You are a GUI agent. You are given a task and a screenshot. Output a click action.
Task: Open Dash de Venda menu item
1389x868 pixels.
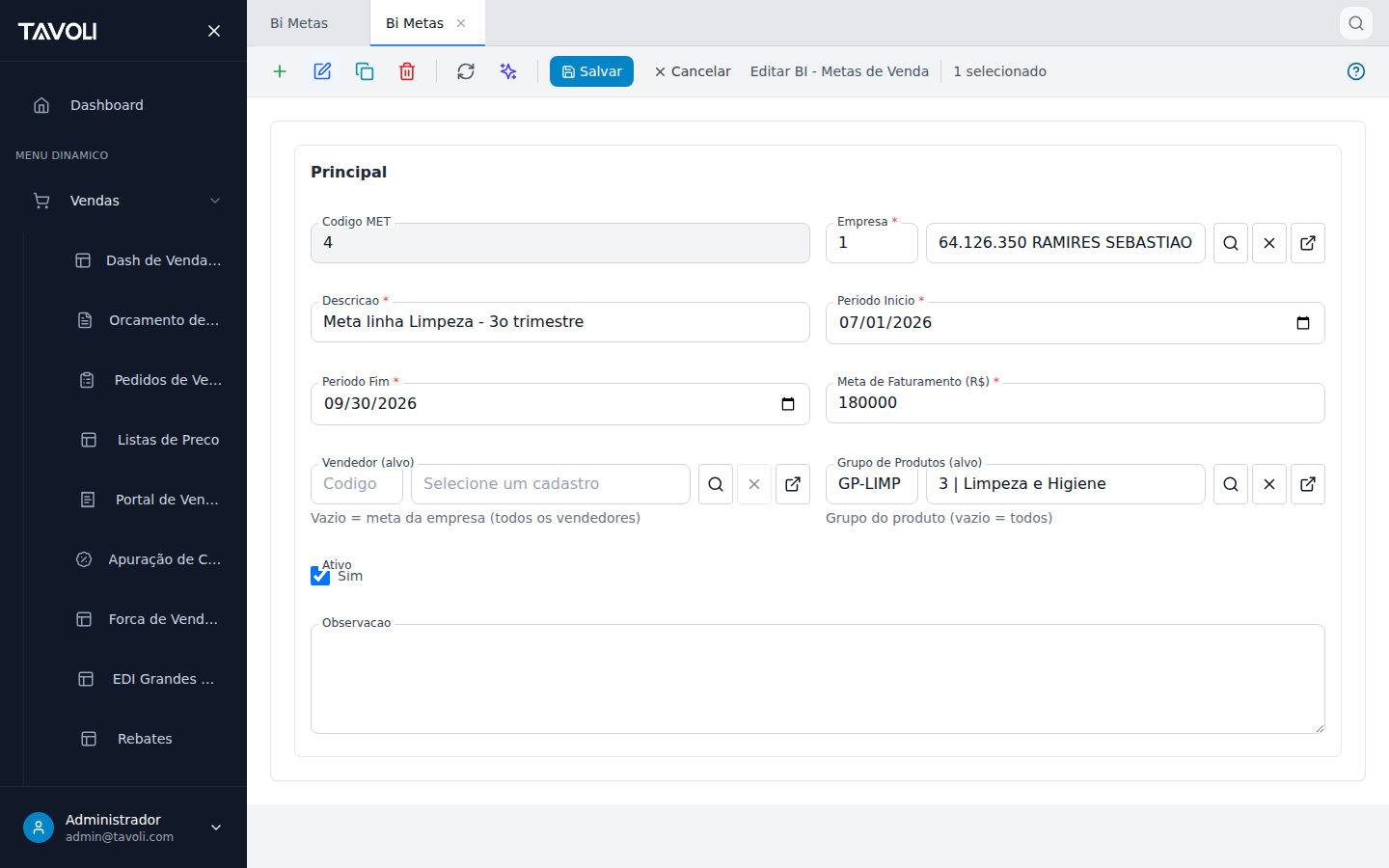(x=149, y=260)
